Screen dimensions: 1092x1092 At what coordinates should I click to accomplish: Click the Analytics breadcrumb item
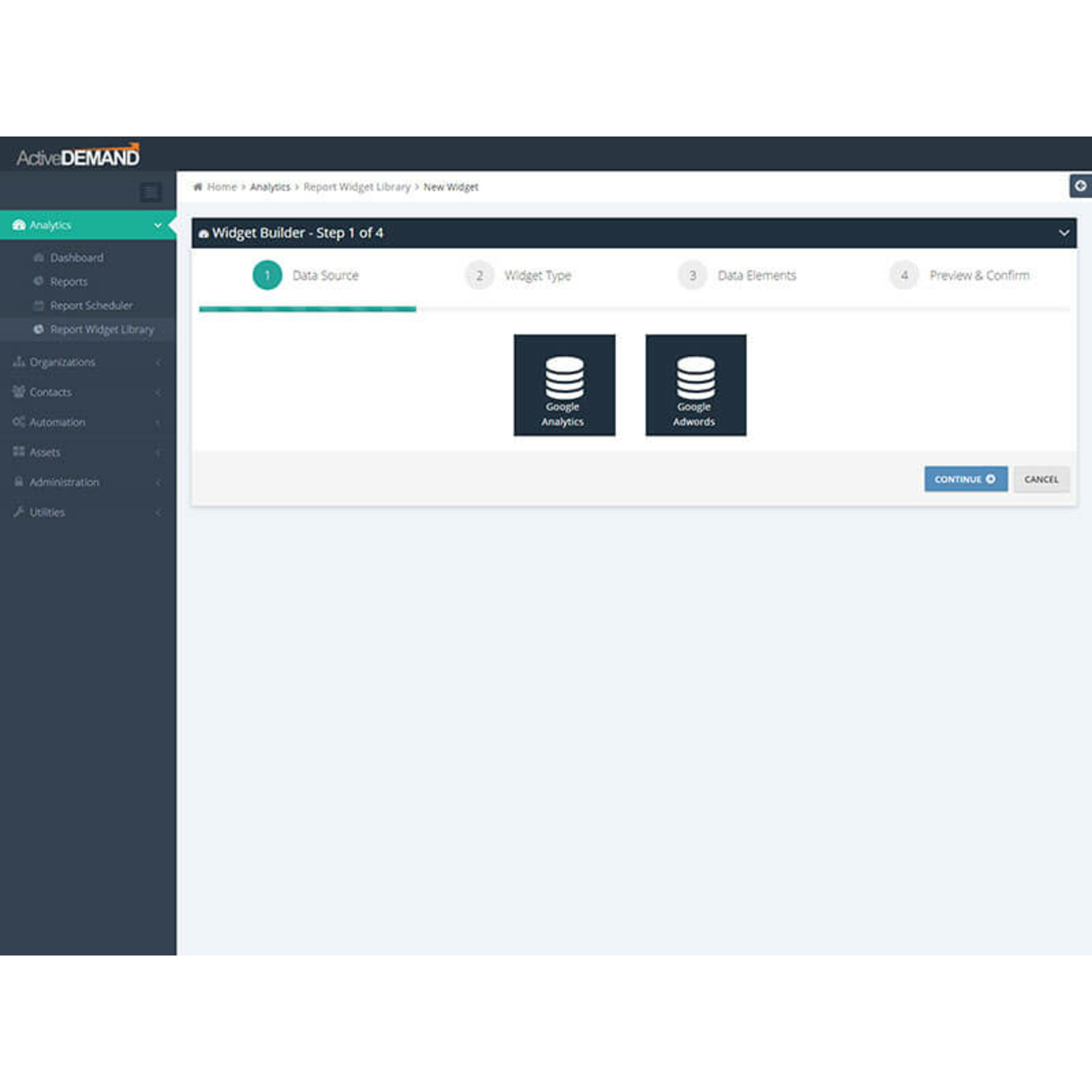[270, 186]
